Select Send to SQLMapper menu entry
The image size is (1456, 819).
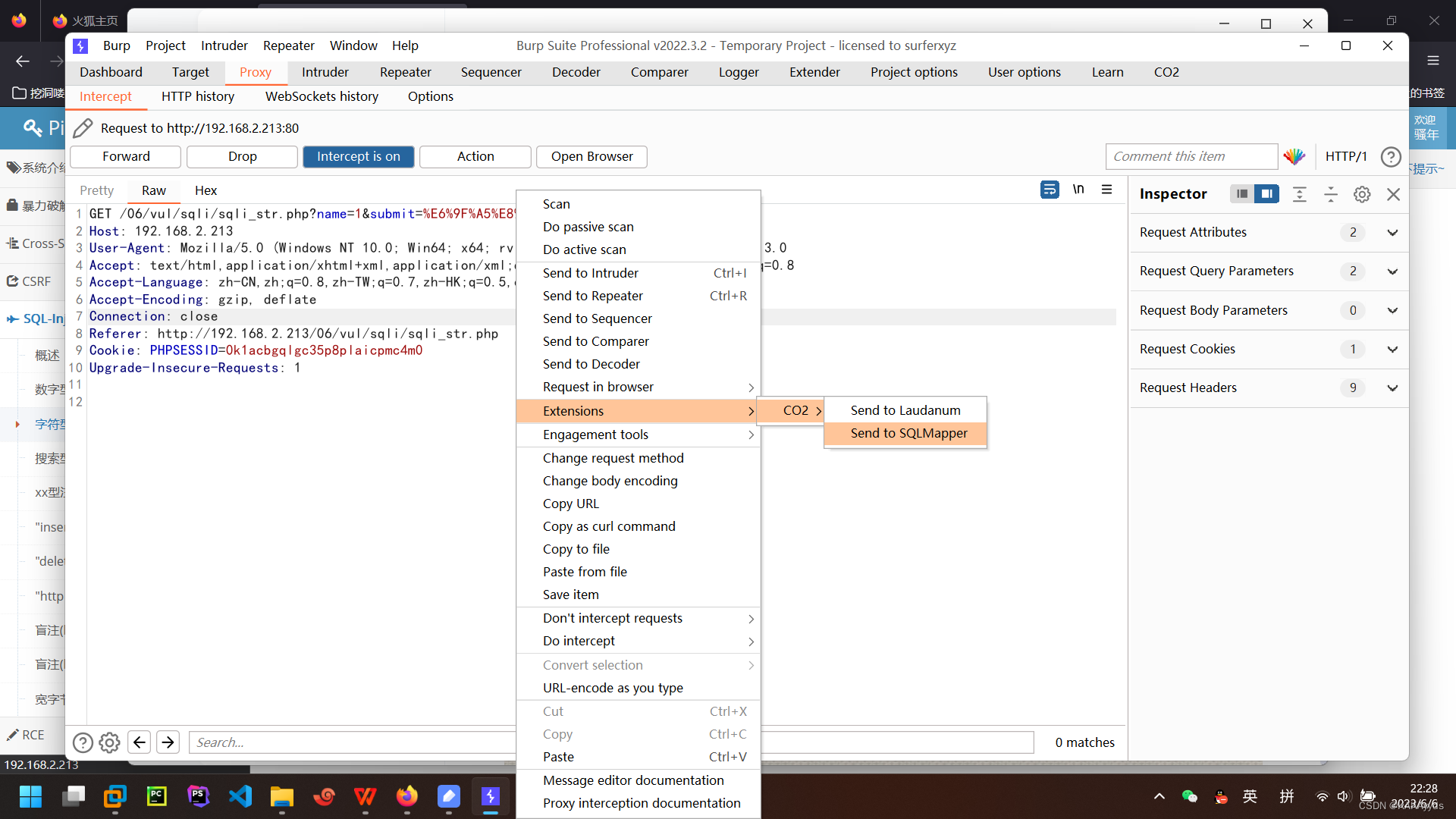[908, 433]
